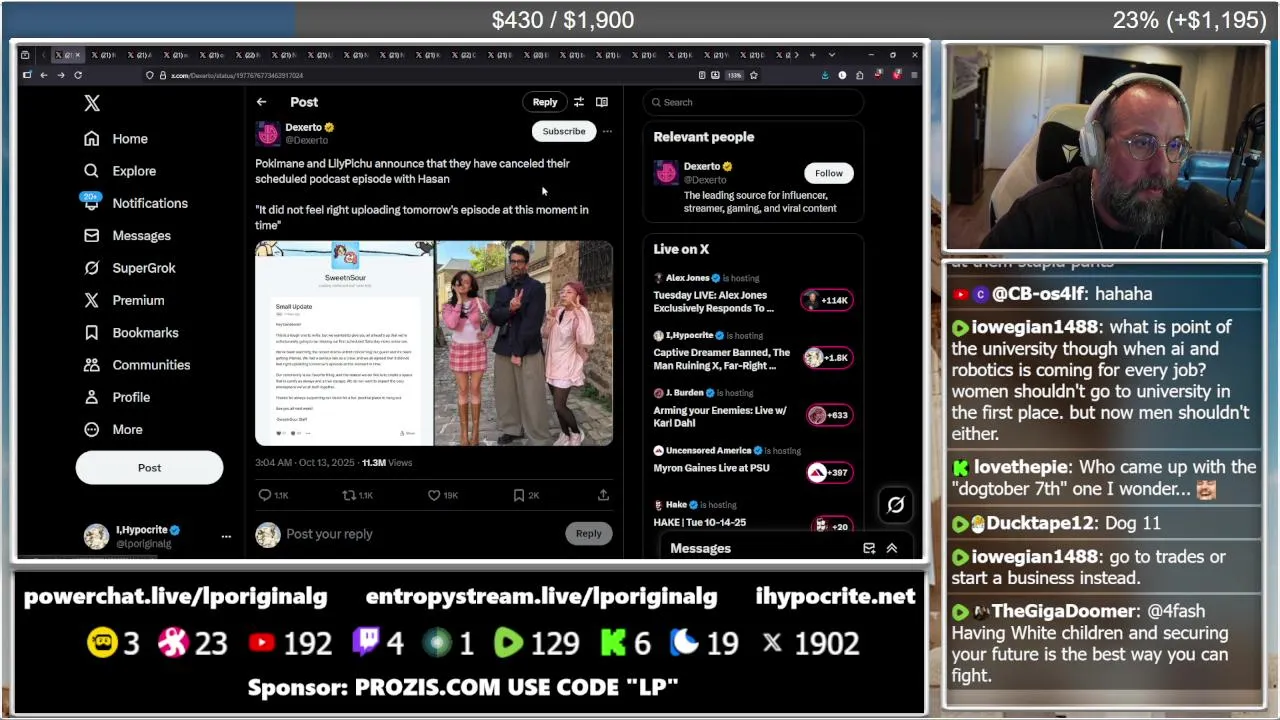Open the photo of three people posing
Image resolution: width=1280 pixels, height=720 pixels.
click(x=524, y=343)
